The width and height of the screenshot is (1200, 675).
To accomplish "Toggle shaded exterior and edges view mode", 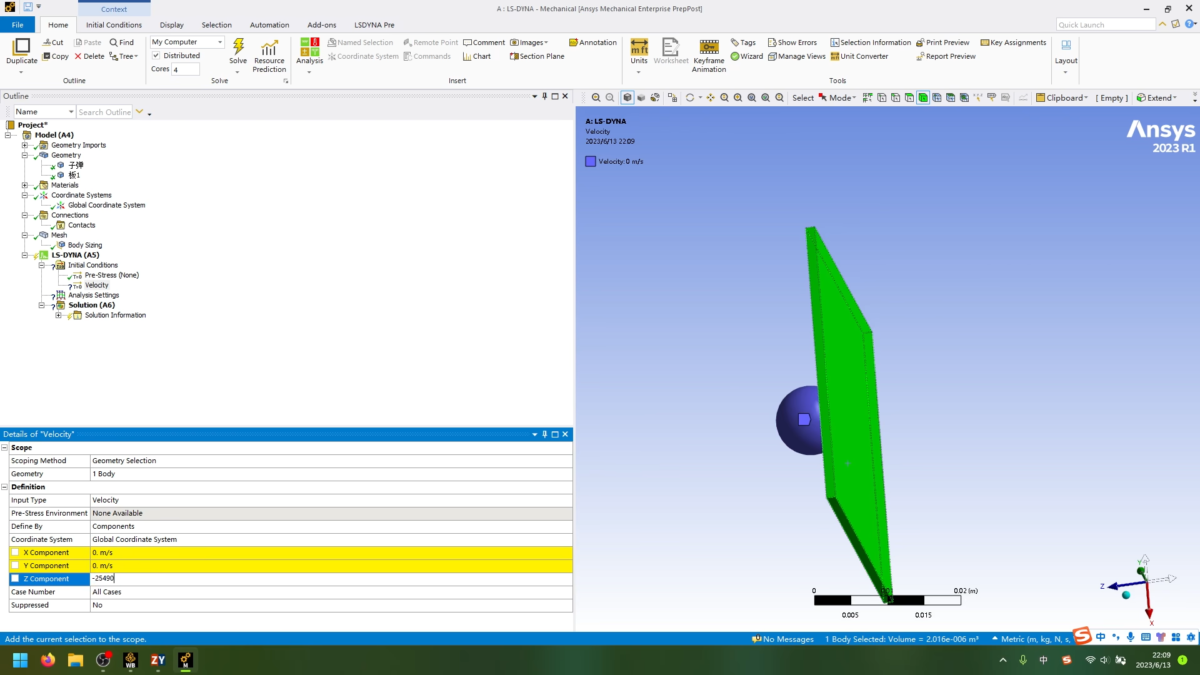I will [627, 98].
